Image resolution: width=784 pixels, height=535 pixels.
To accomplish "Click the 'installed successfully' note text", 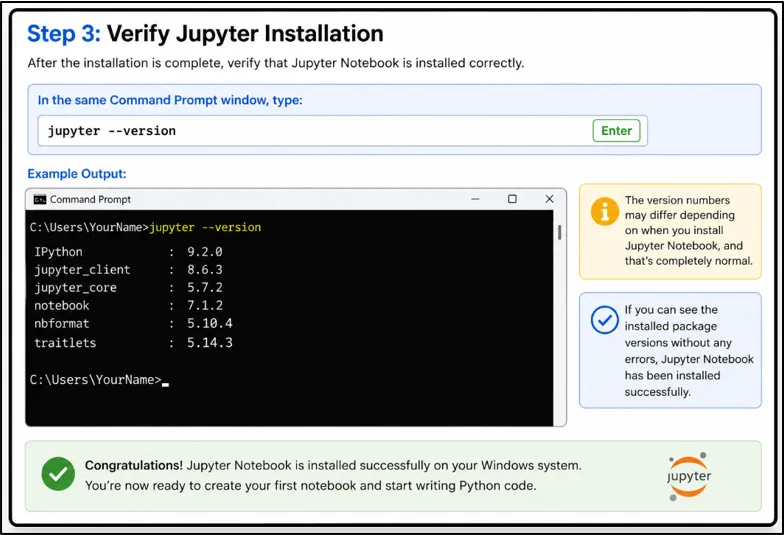I will click(x=688, y=350).
